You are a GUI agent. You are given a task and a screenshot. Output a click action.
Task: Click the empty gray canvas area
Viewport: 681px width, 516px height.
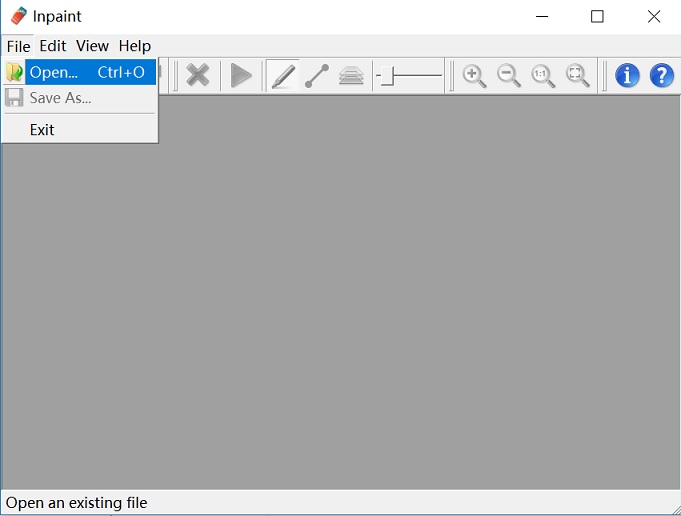tap(400, 300)
